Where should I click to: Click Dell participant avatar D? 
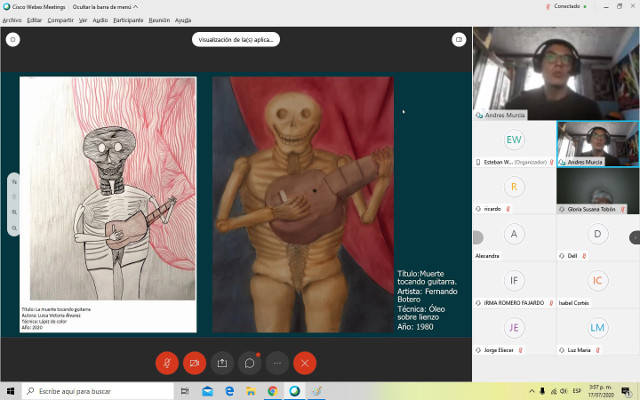coord(598,234)
